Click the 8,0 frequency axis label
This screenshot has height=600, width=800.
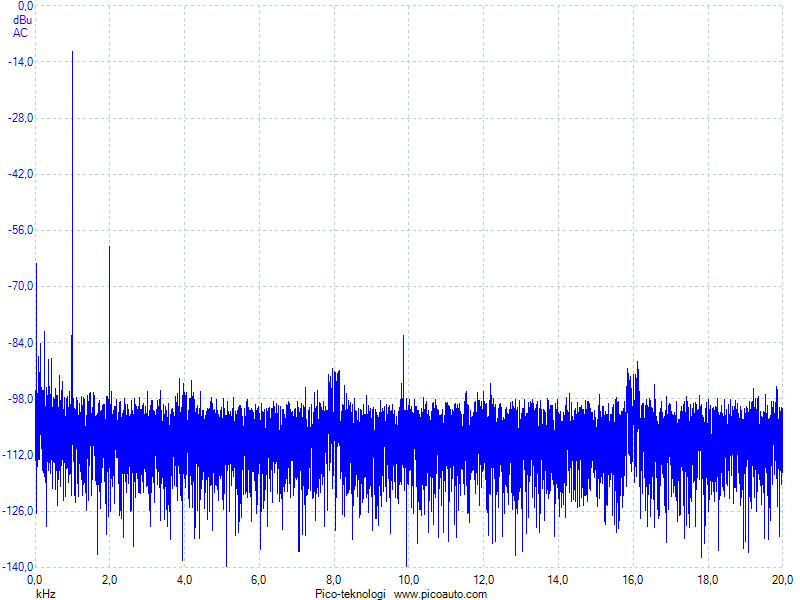(x=334, y=580)
